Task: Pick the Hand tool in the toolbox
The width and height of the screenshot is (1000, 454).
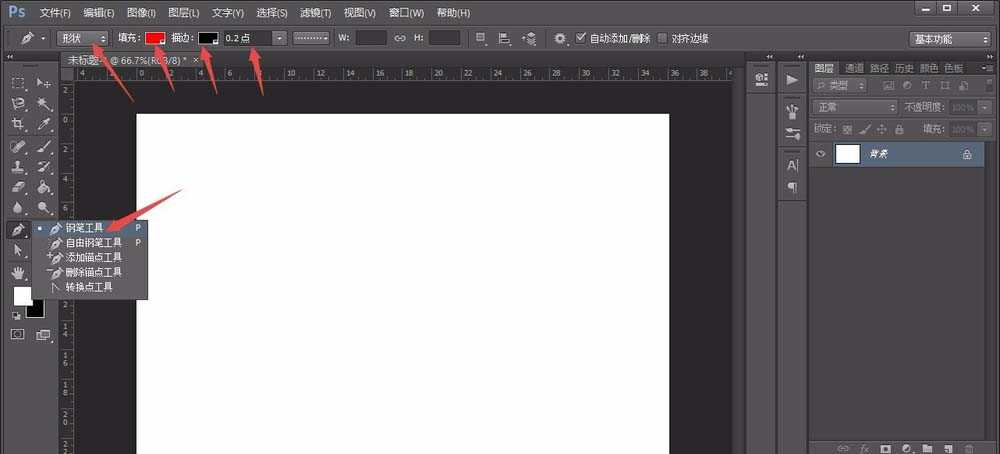Action: [19, 272]
